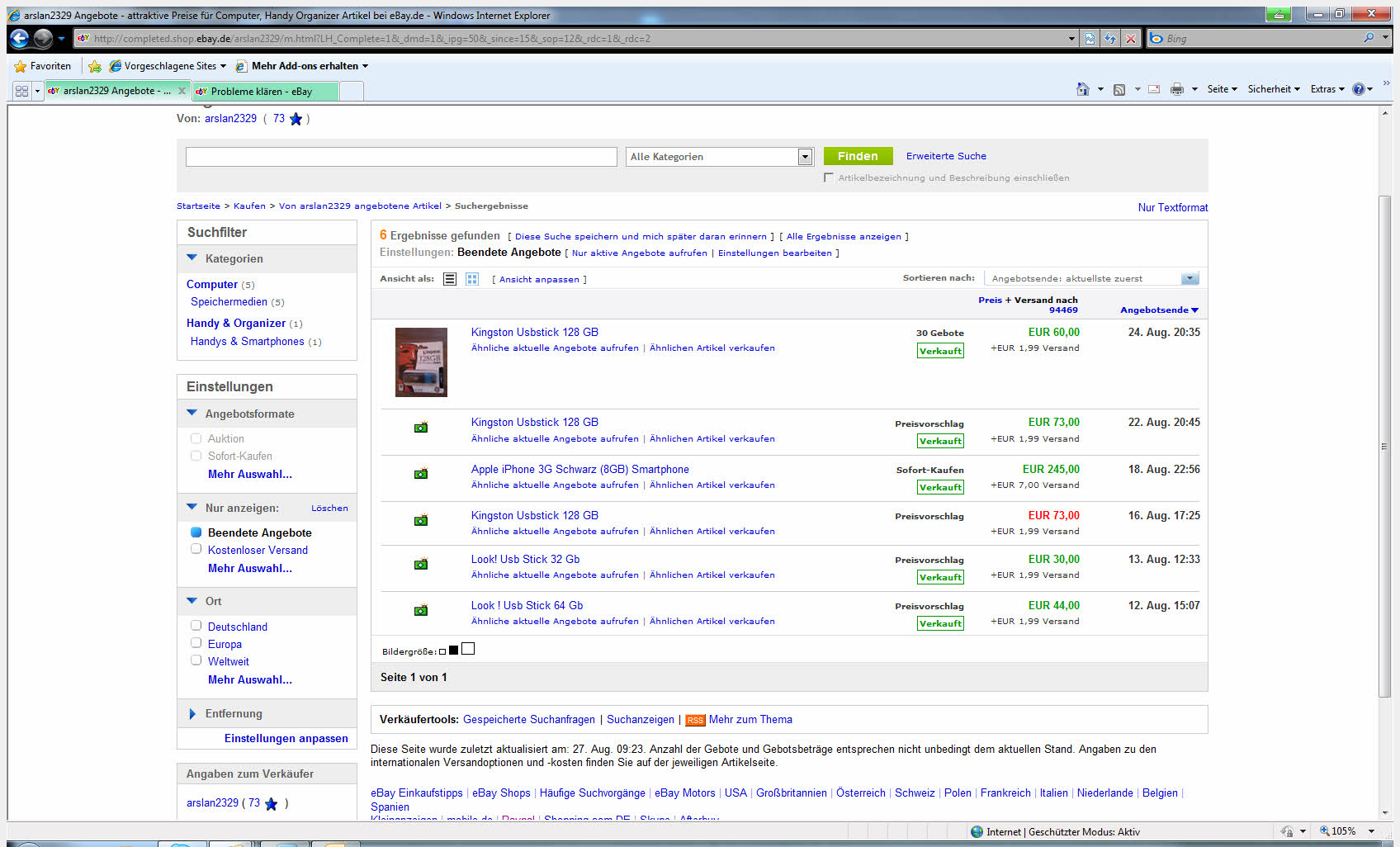
Task: Click the RSS feeds icon in command bar
Action: (1119, 89)
